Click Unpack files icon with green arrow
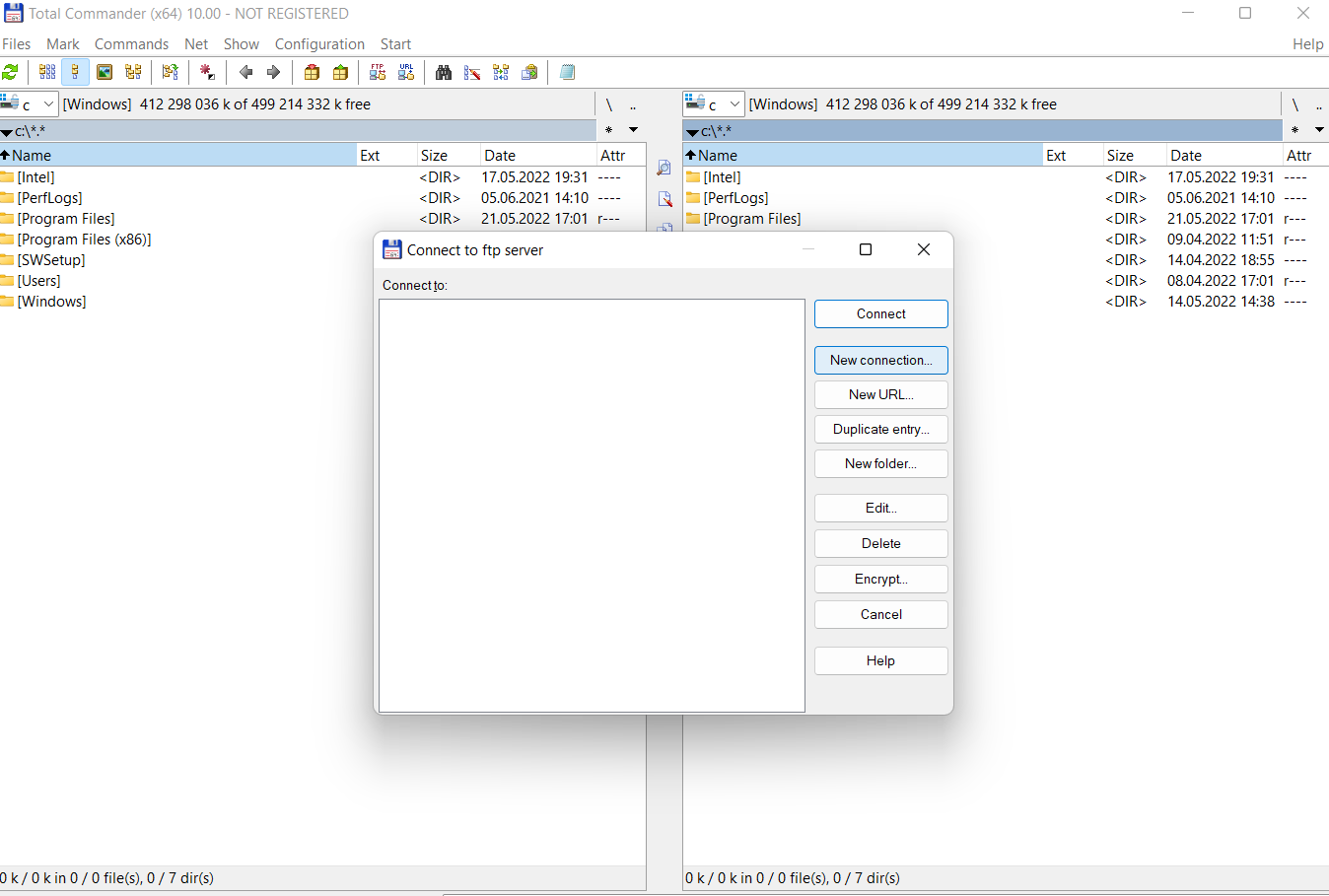The height and width of the screenshot is (896, 1329). tap(340, 72)
